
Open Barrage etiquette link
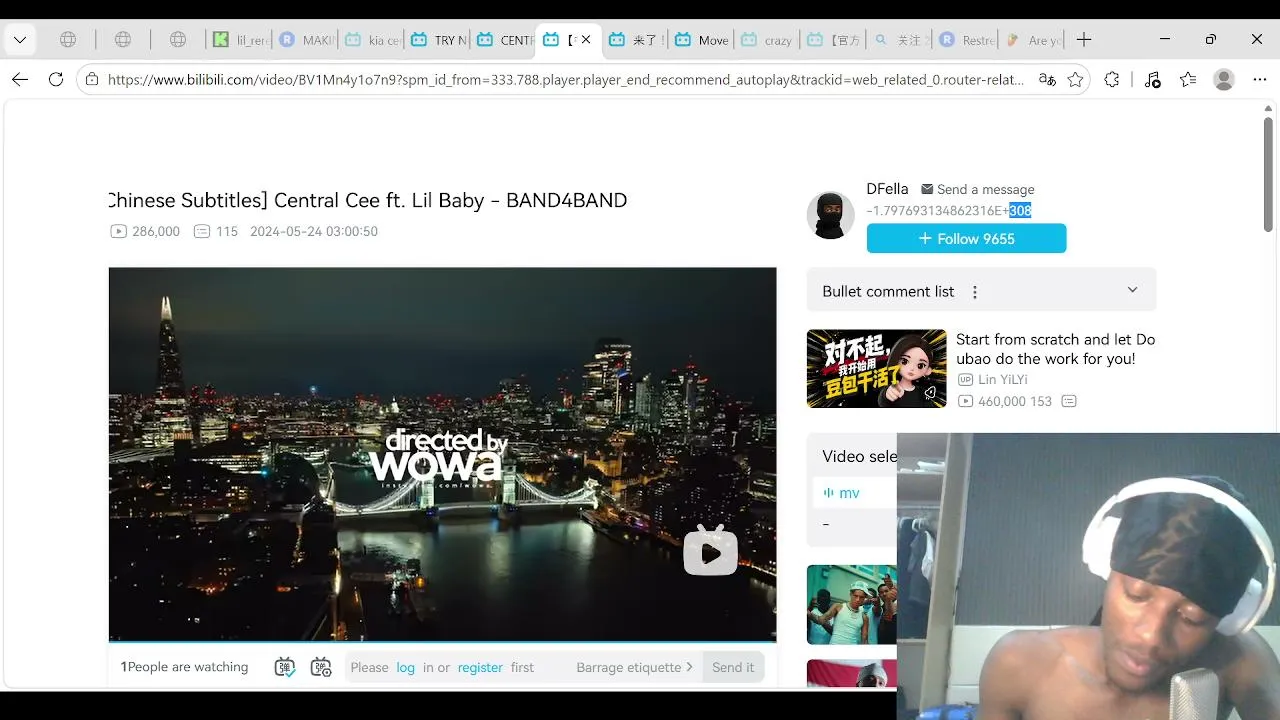635,667
